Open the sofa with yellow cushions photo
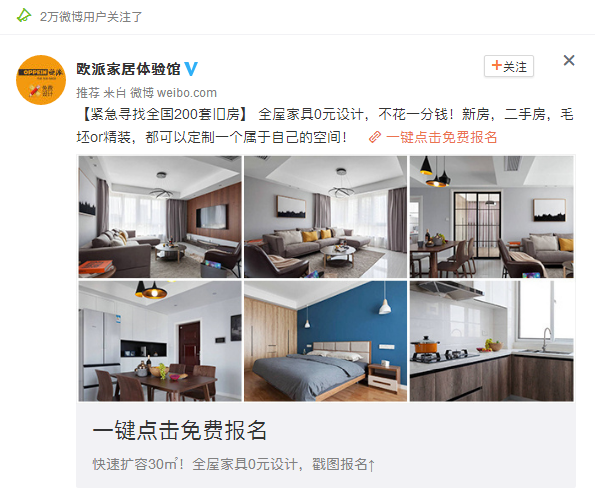Screen dimensions: 595x504 pos(325,217)
